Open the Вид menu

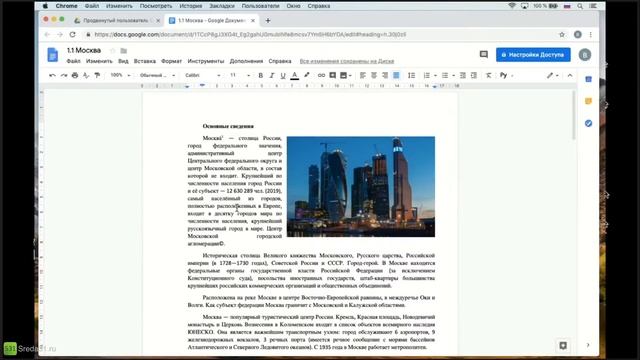click(123, 61)
